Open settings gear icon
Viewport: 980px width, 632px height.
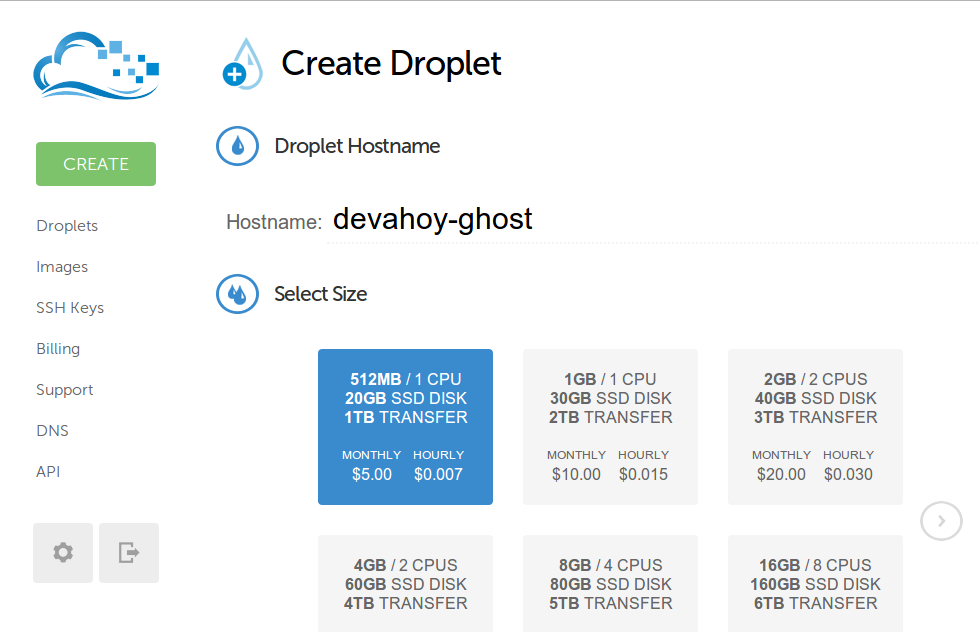(x=63, y=553)
